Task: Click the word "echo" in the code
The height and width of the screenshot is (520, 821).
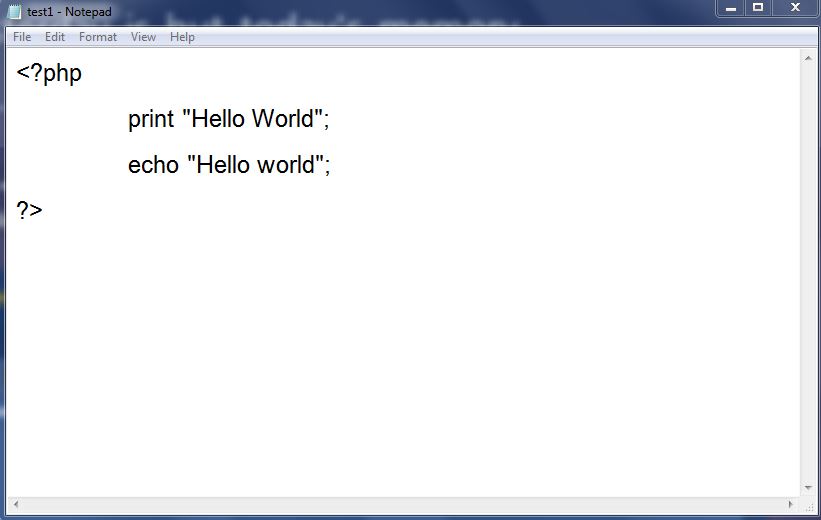Action: [x=153, y=164]
